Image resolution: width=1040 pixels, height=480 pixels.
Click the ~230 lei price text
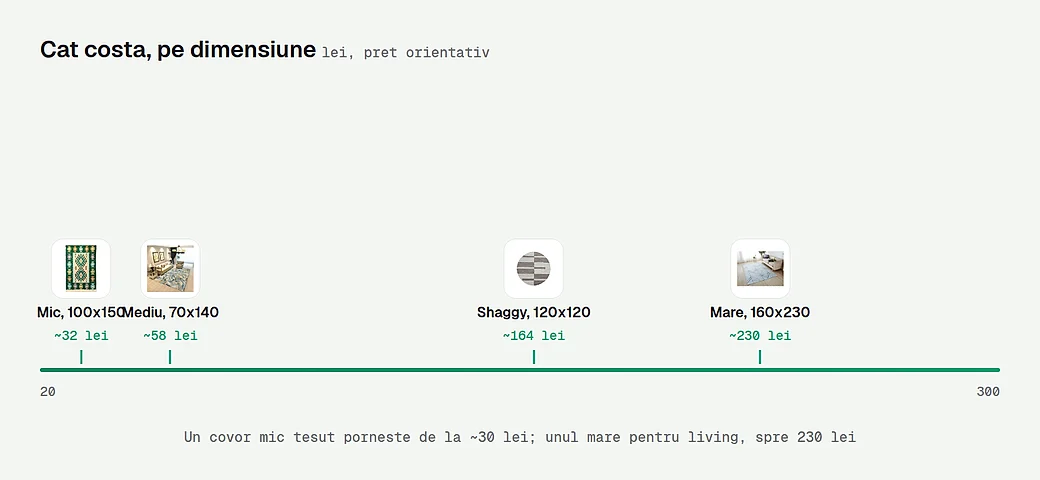(760, 335)
